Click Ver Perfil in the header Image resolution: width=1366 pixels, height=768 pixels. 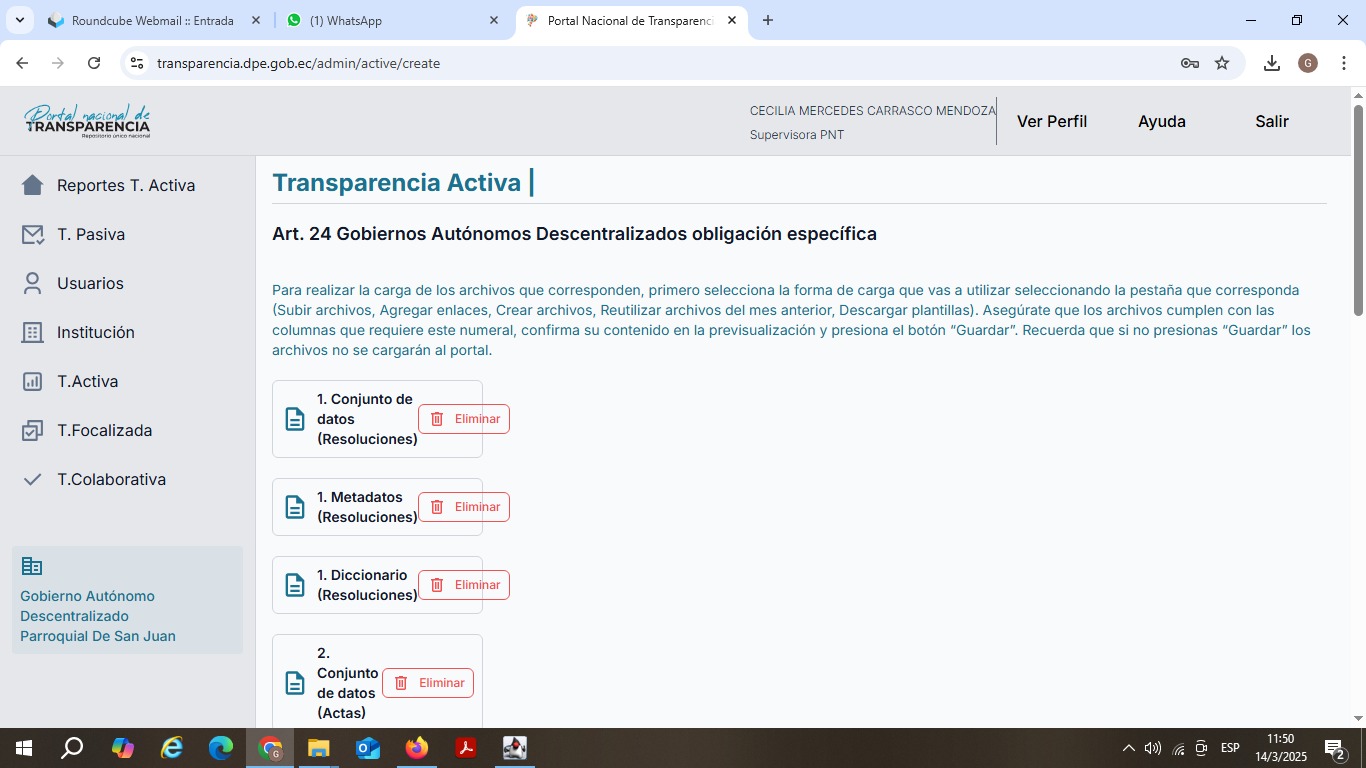click(x=1051, y=121)
